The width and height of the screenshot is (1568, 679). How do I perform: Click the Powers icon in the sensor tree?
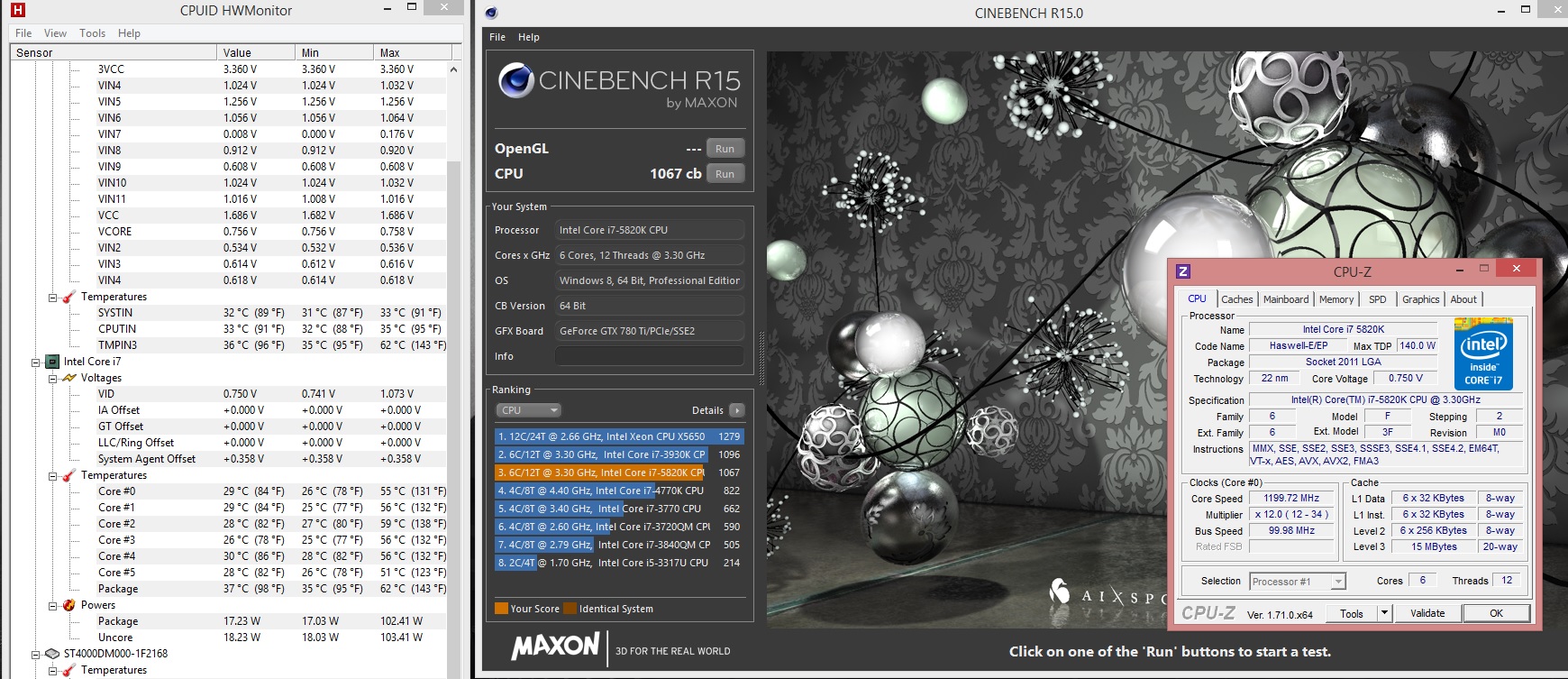pyautogui.click(x=69, y=605)
